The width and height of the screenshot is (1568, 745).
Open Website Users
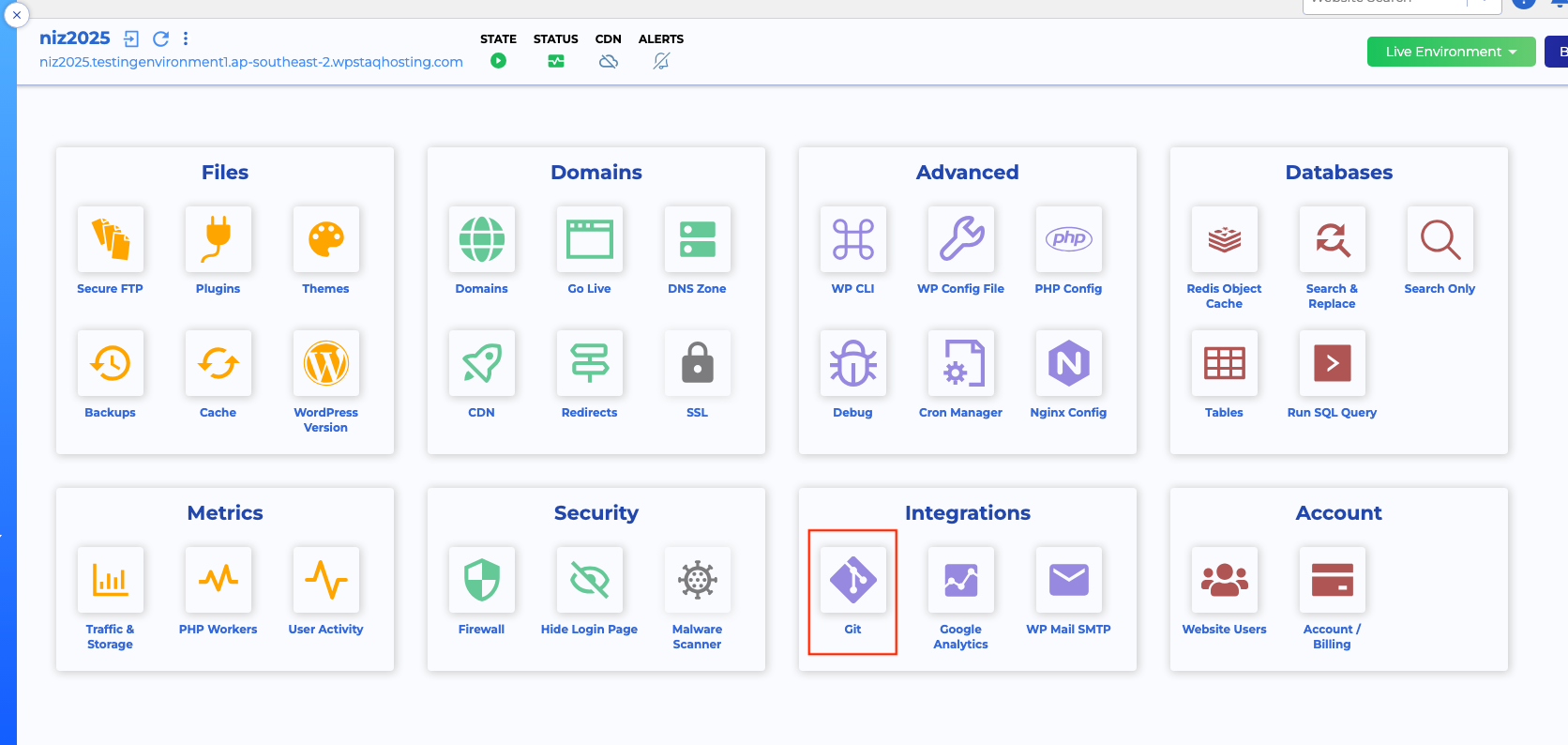point(1225,580)
